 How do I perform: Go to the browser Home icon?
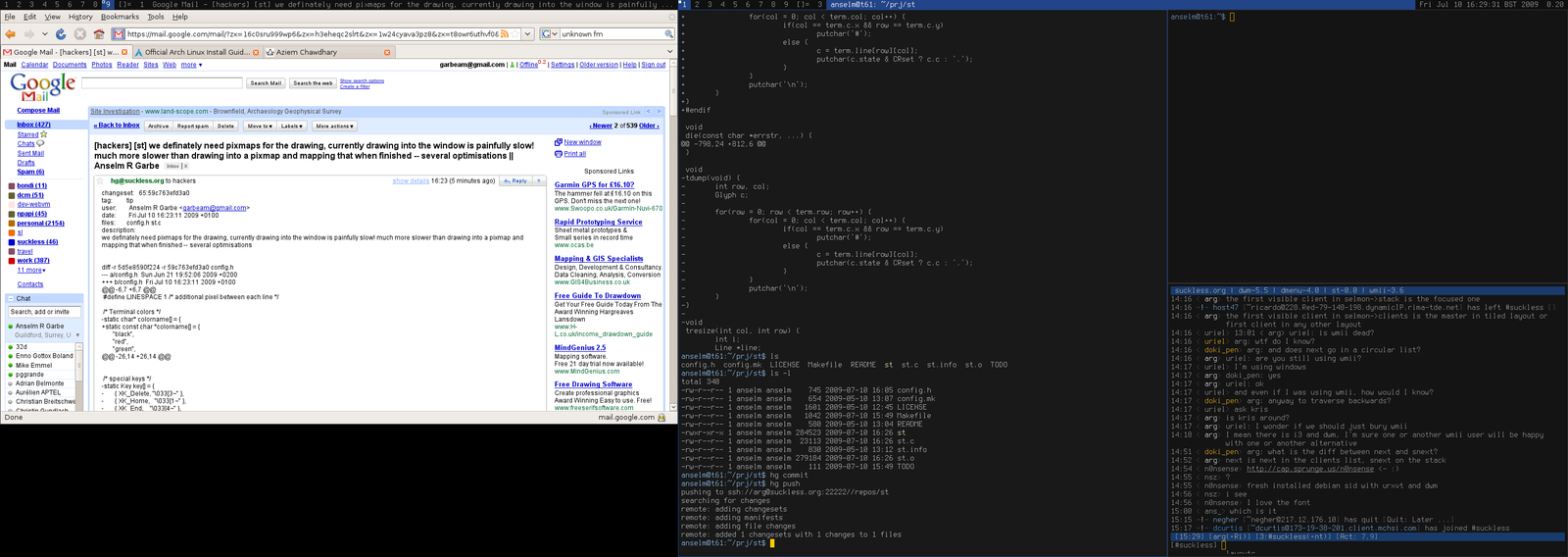tap(99, 34)
